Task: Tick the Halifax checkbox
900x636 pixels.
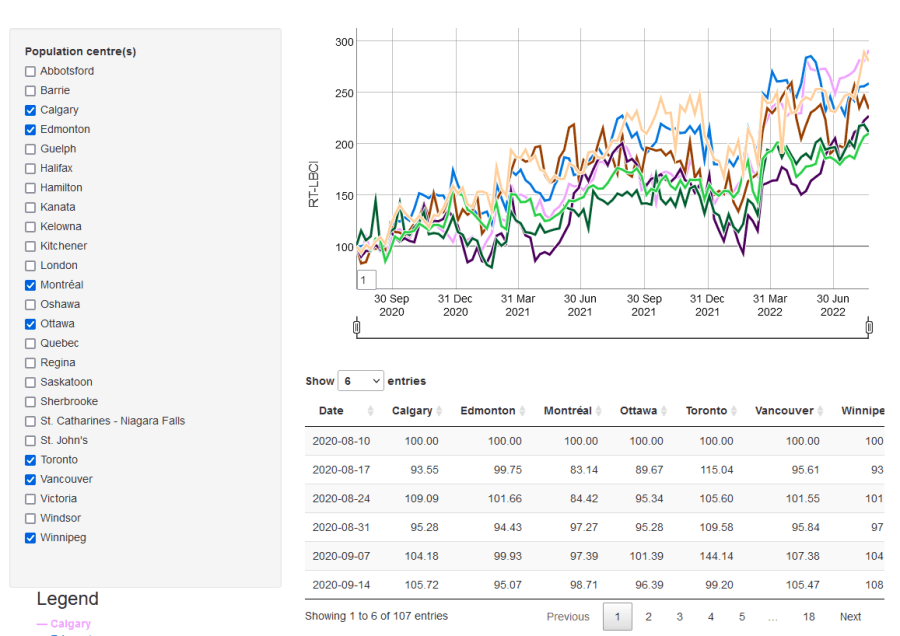Action: coord(30,169)
